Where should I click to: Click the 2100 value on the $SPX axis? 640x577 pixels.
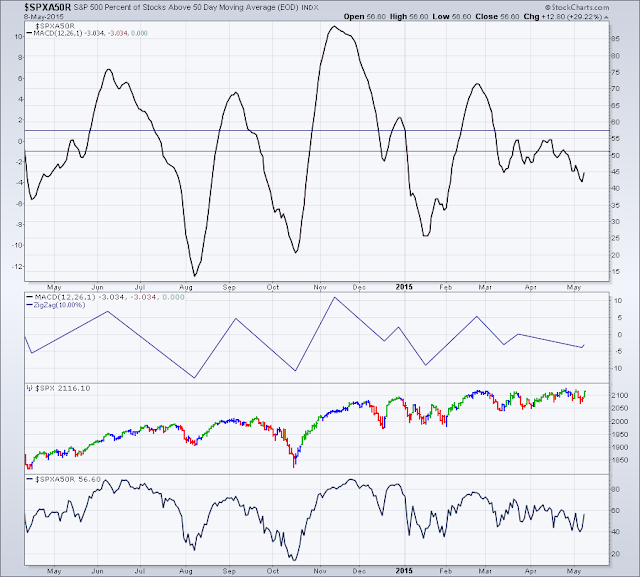tap(620, 395)
